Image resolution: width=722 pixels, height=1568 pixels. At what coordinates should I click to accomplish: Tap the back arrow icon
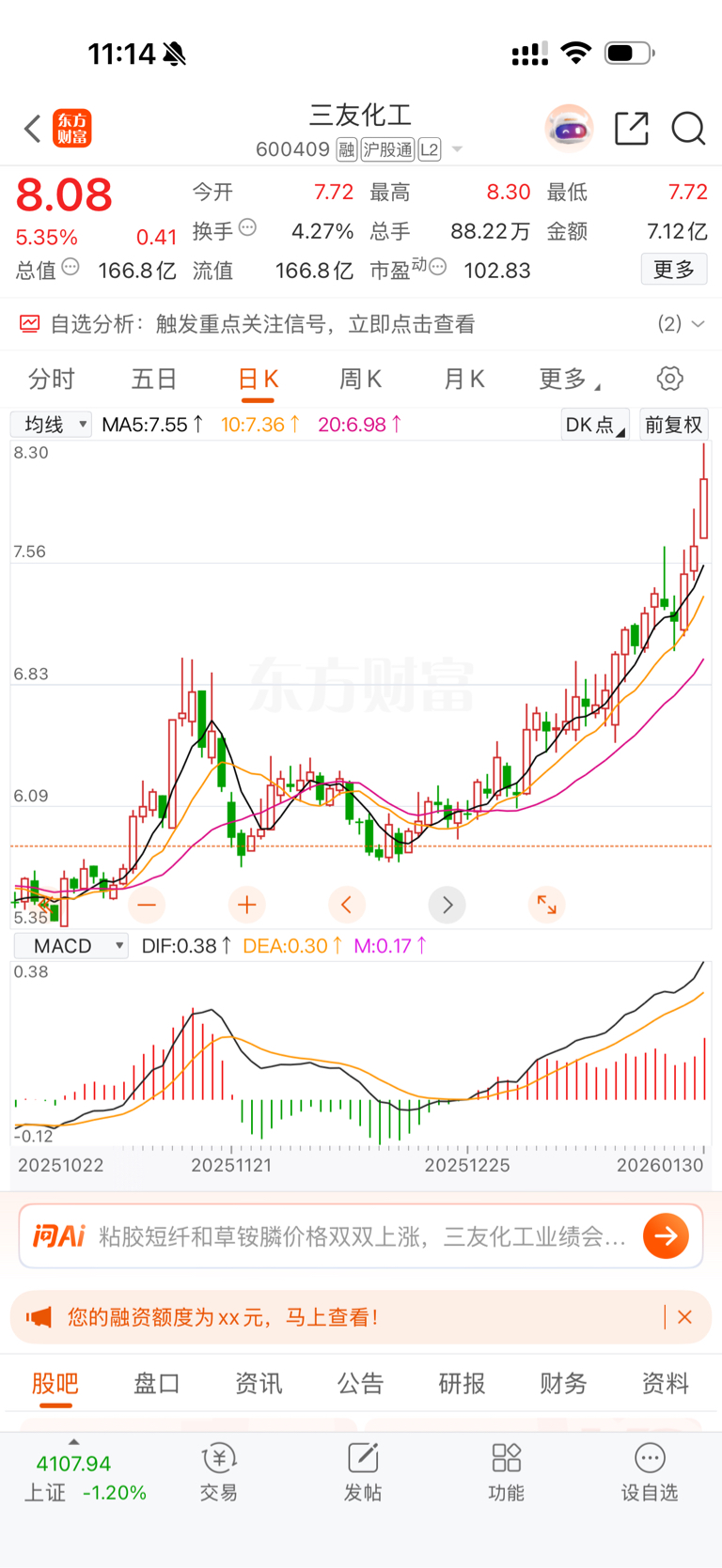click(32, 129)
